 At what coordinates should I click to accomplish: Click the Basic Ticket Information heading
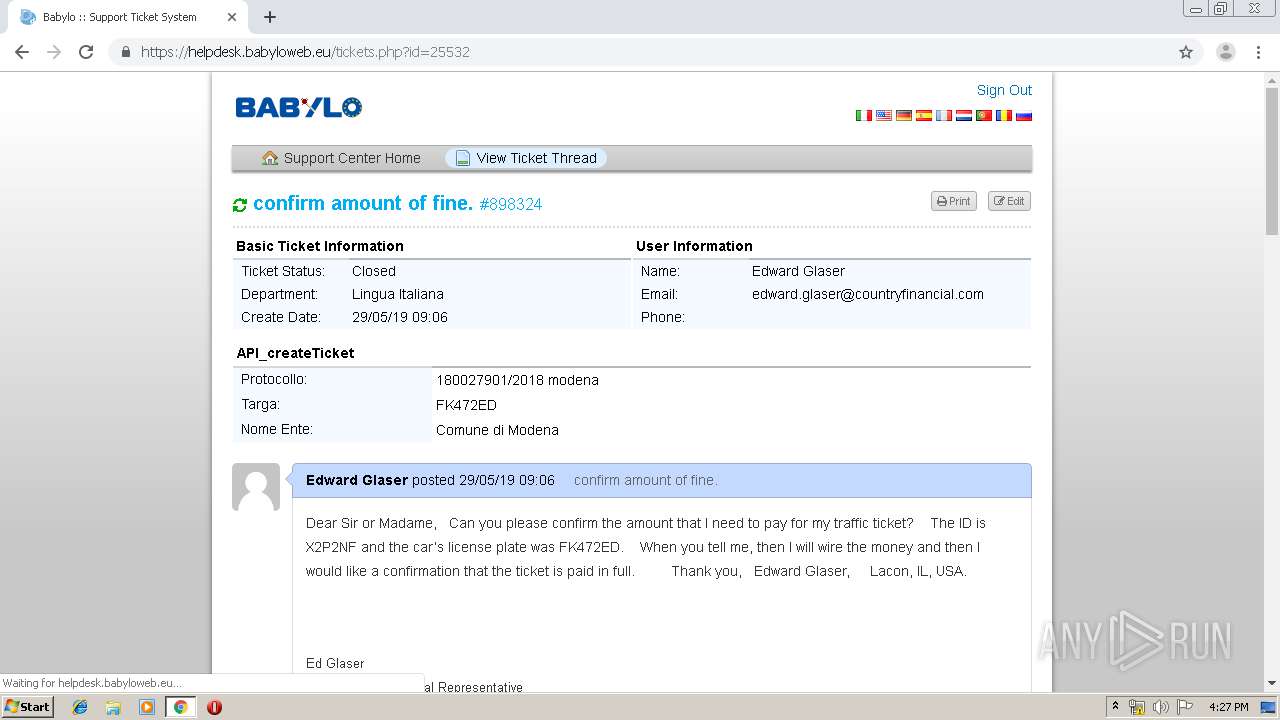pyautogui.click(x=320, y=246)
